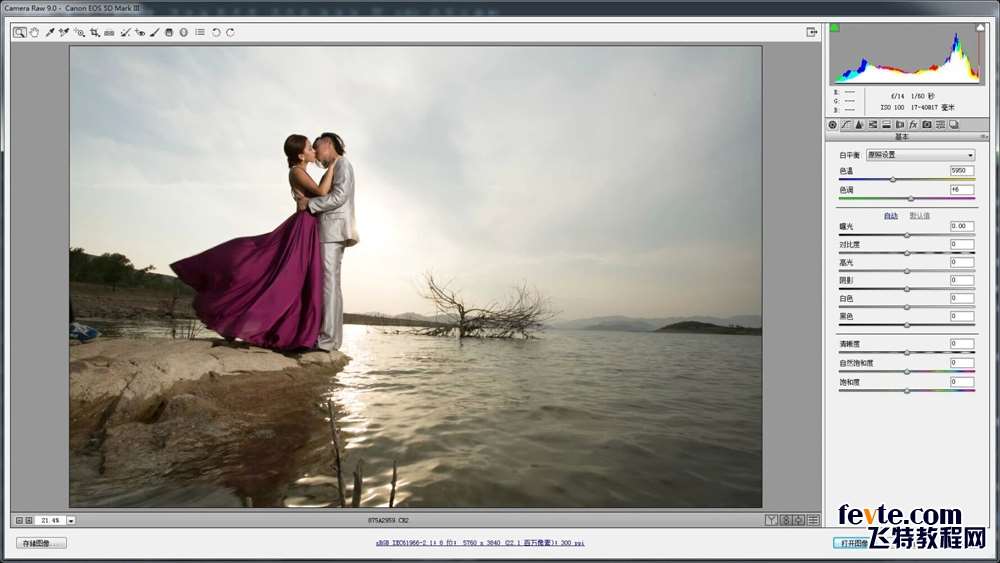Select the Color Sampler tool

tap(64, 32)
